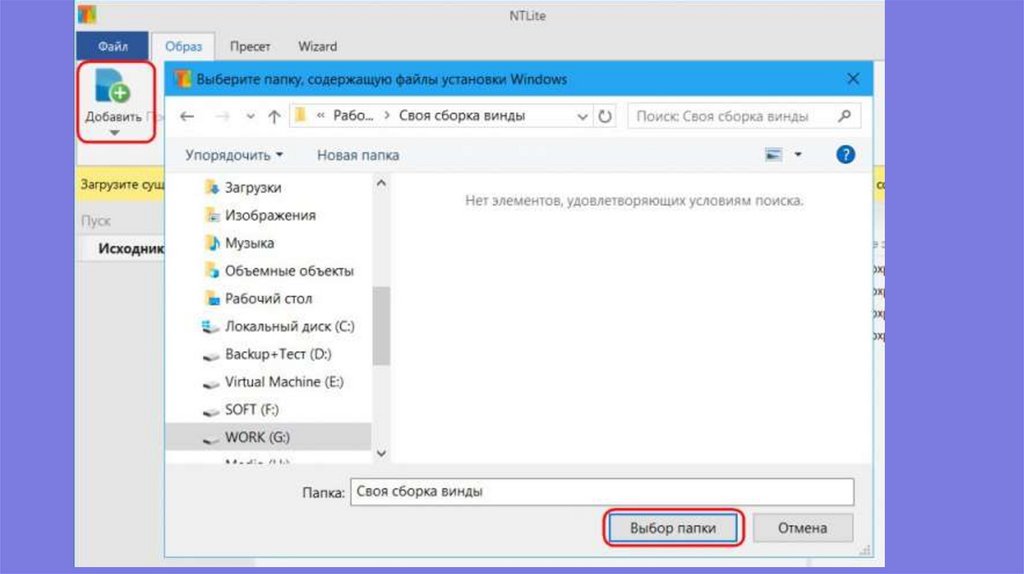
Task: Refresh the folder view
Action: [605, 116]
